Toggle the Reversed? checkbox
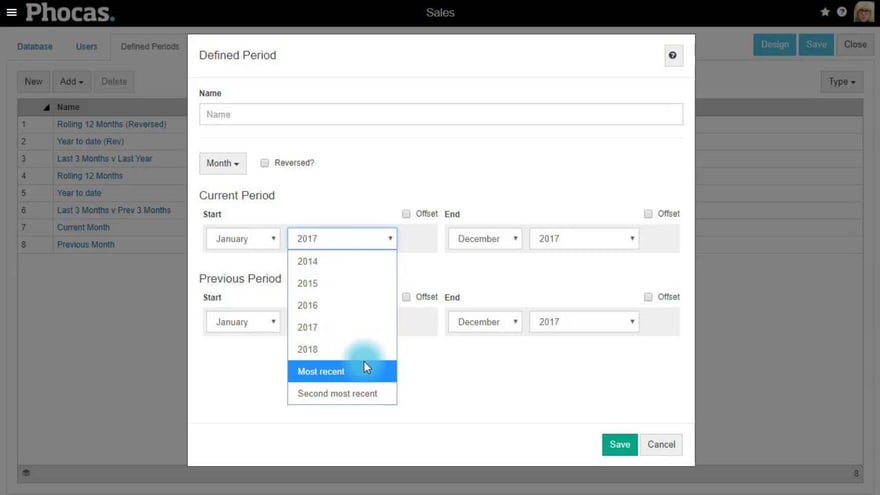Screen dimensions: 880x495 (x=264, y=163)
